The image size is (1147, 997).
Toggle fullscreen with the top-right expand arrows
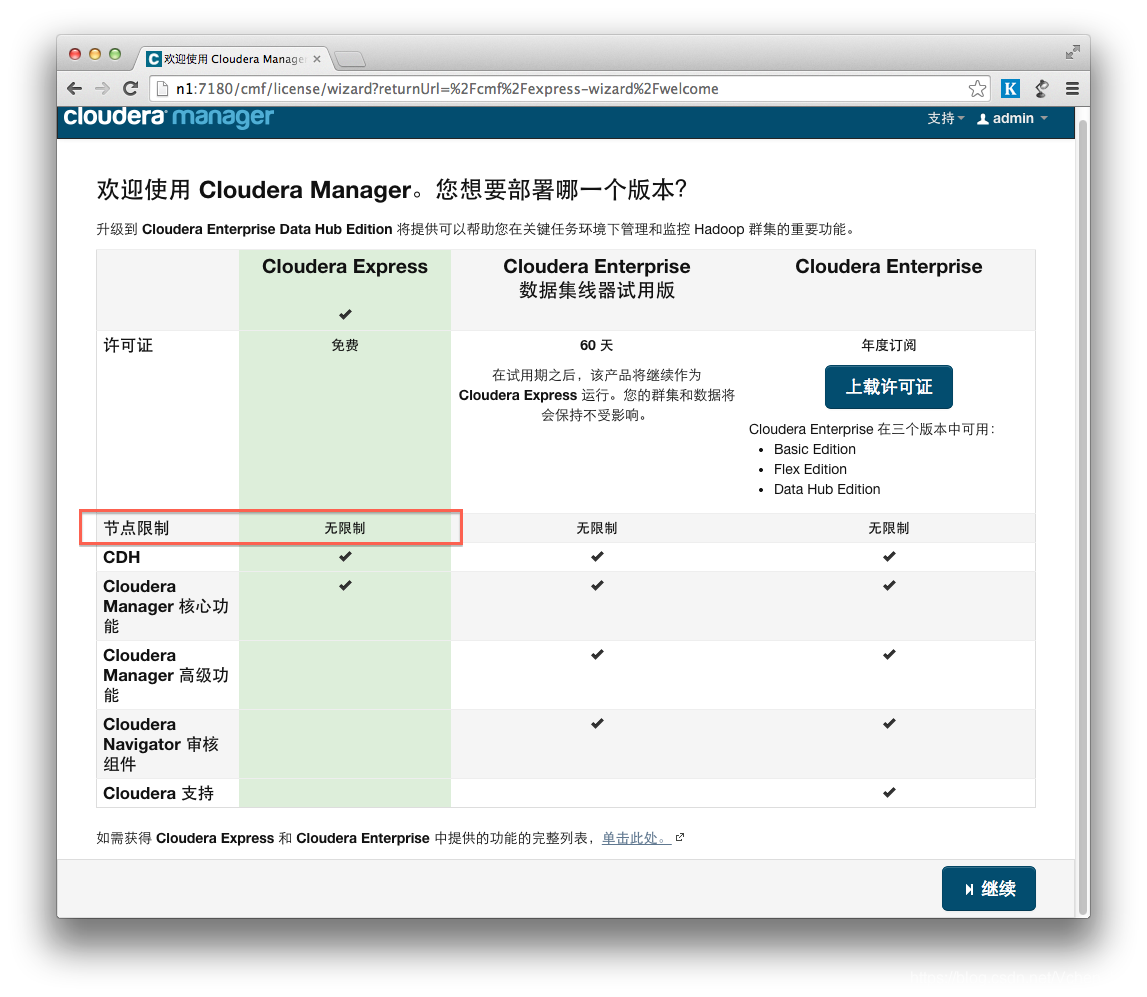point(1072,52)
